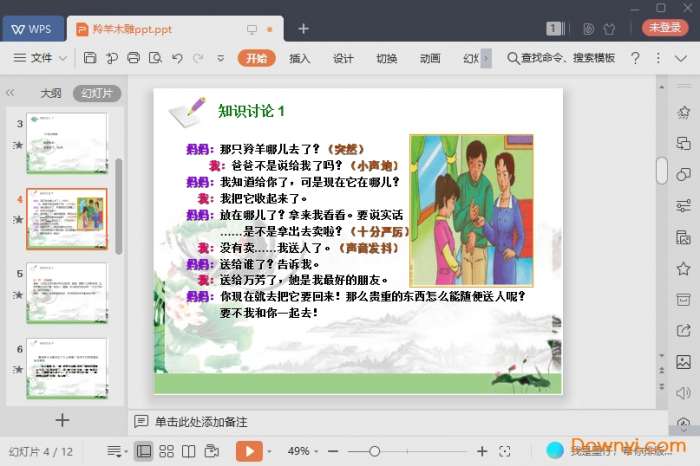Expand quick access toolbar customize arrow

coord(220,58)
